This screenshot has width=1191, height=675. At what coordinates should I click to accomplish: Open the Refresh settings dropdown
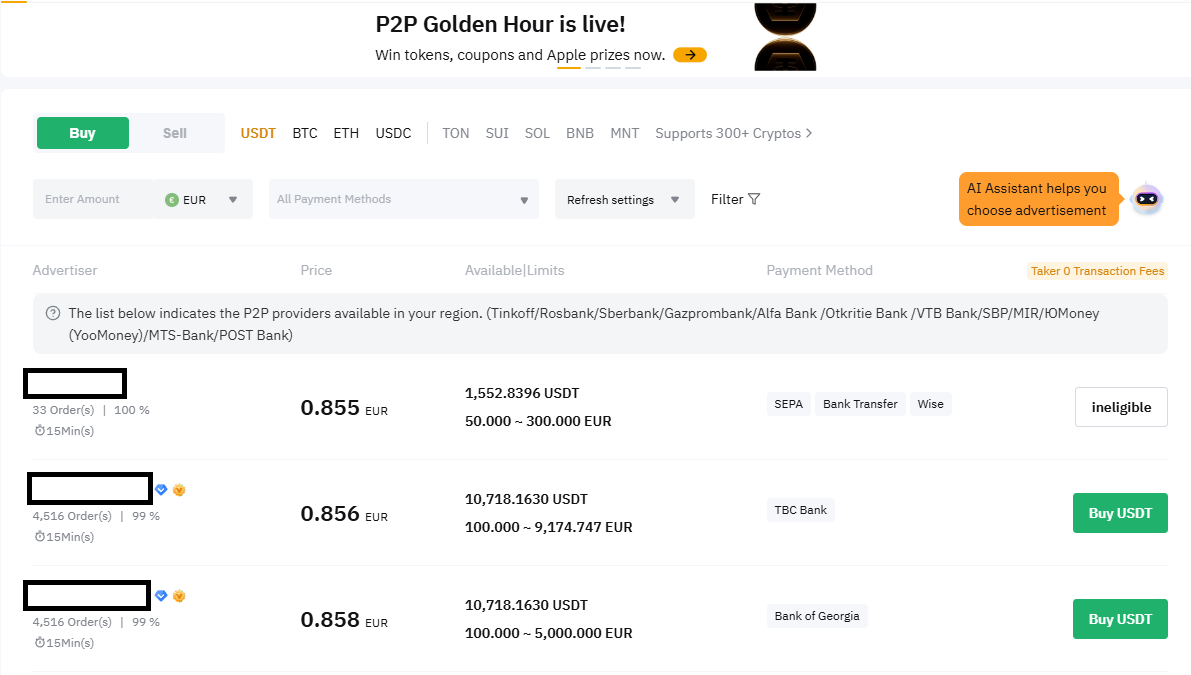(624, 200)
